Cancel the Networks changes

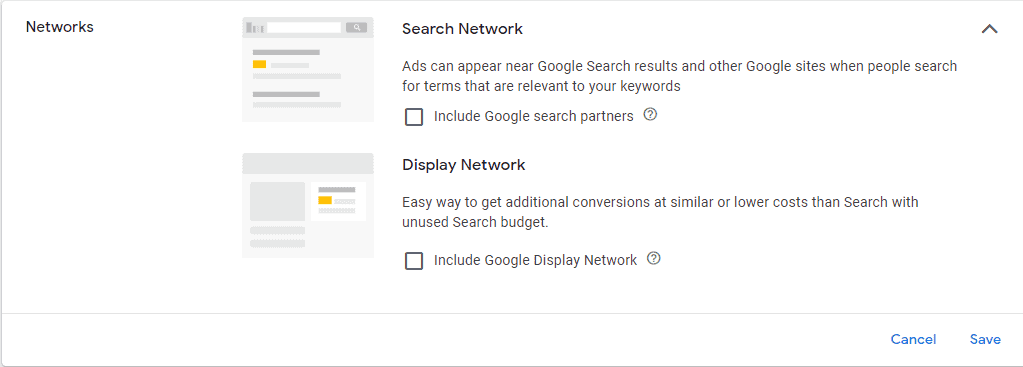(913, 340)
